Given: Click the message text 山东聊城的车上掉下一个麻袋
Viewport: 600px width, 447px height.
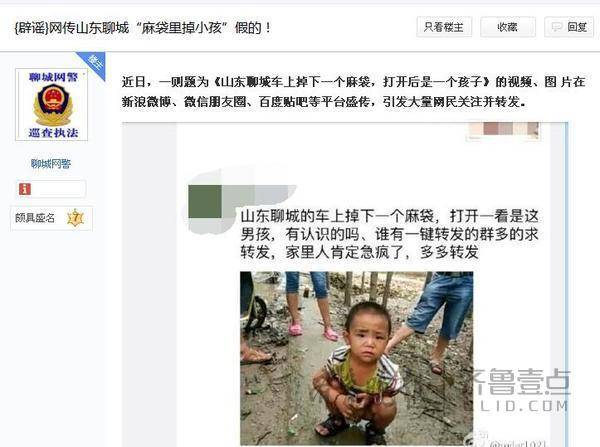Looking at the screenshot, I should (x=337, y=216).
